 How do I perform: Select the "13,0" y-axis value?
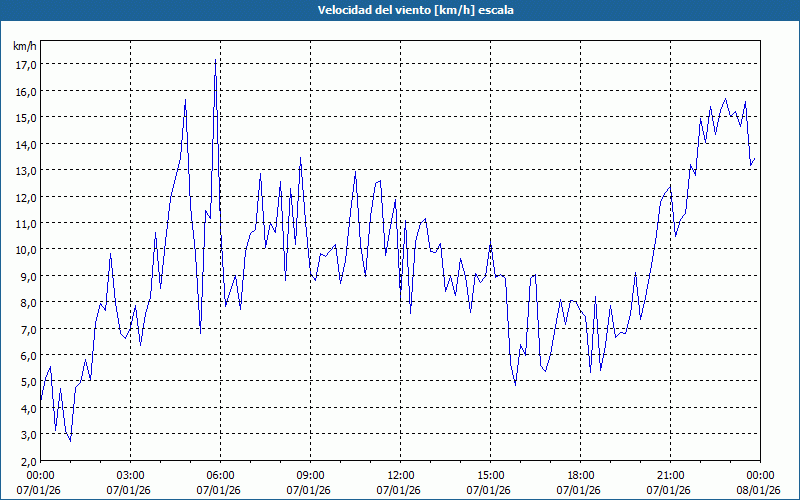(26, 171)
